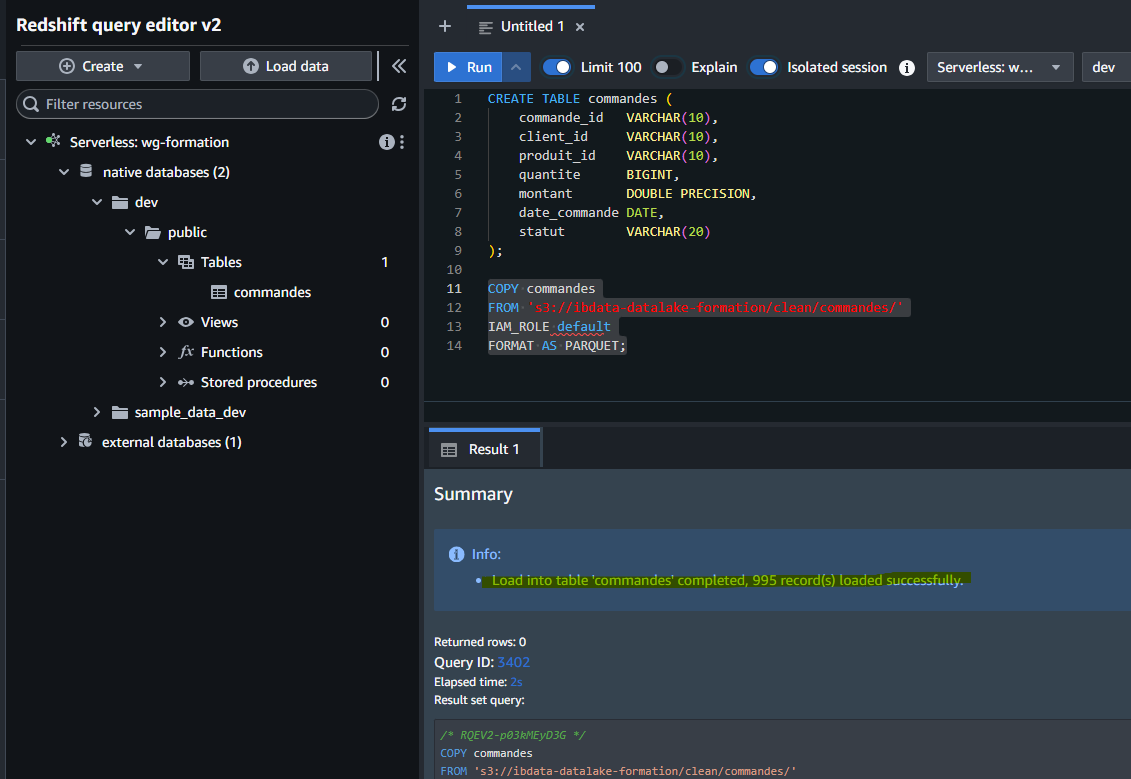Open the Serverless workgroup dropdown
Image resolution: width=1131 pixels, height=779 pixels.
coord(1000,67)
